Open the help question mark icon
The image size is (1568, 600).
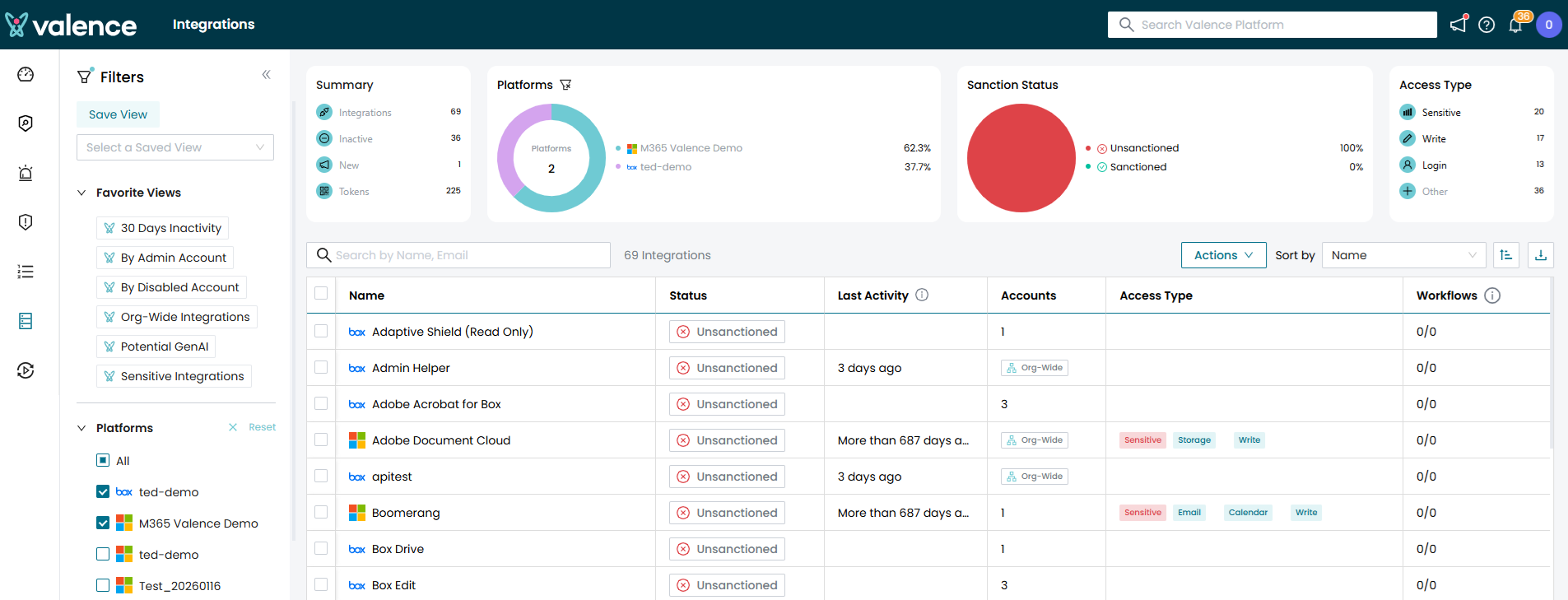1487,25
